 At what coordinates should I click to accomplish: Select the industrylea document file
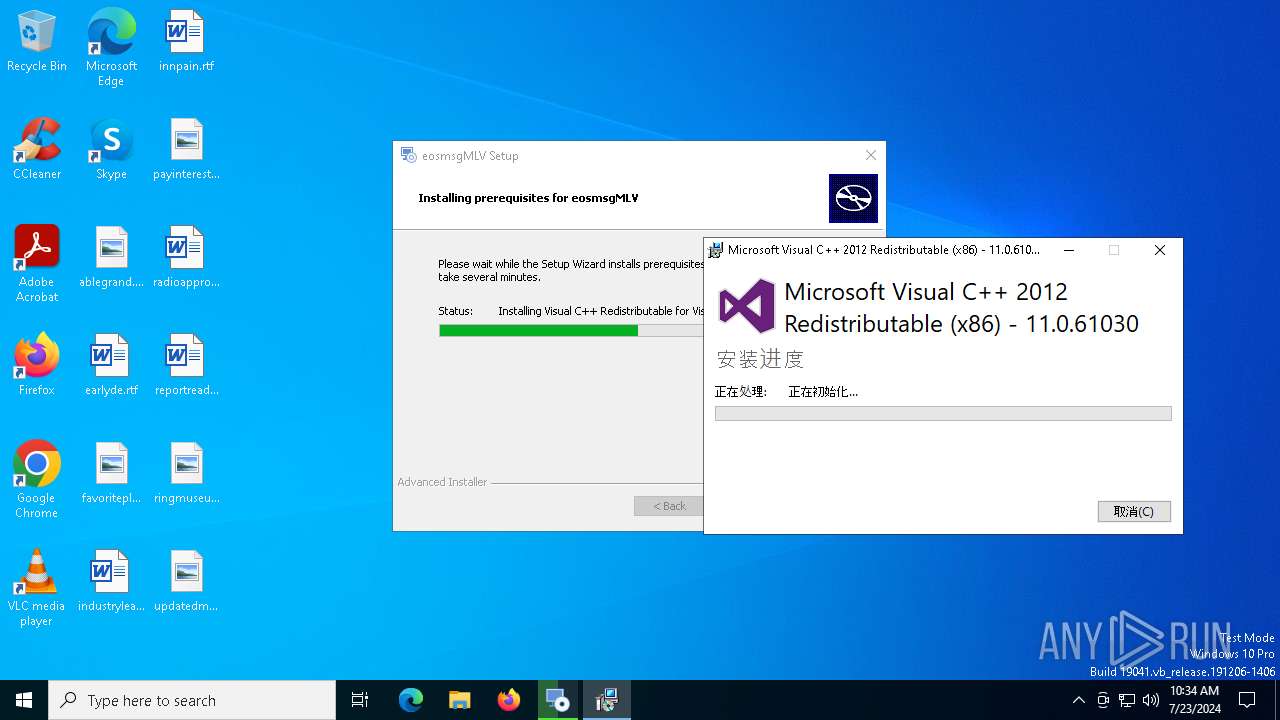[111, 581]
